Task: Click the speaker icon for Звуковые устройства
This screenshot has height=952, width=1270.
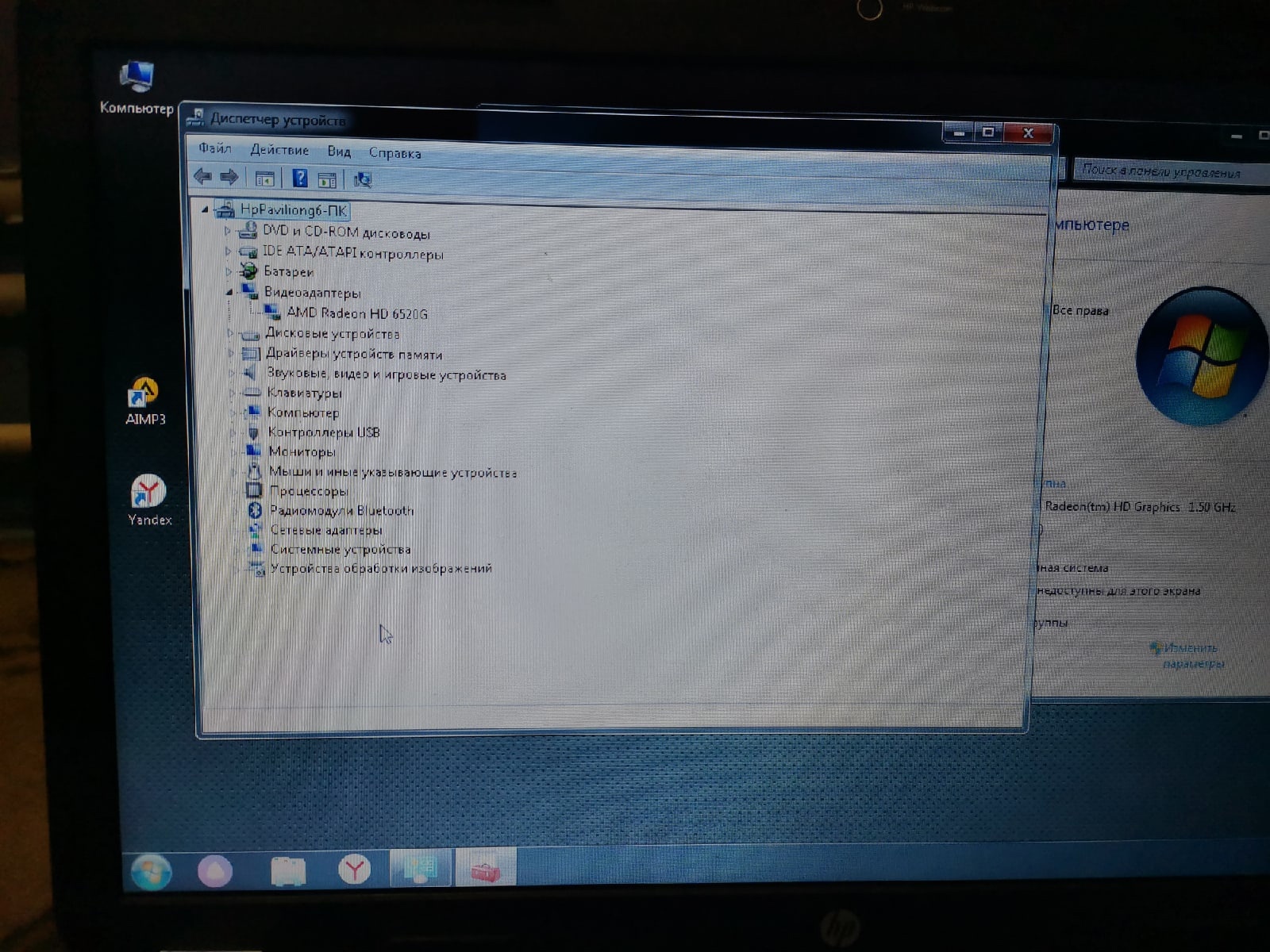Action: click(x=251, y=373)
